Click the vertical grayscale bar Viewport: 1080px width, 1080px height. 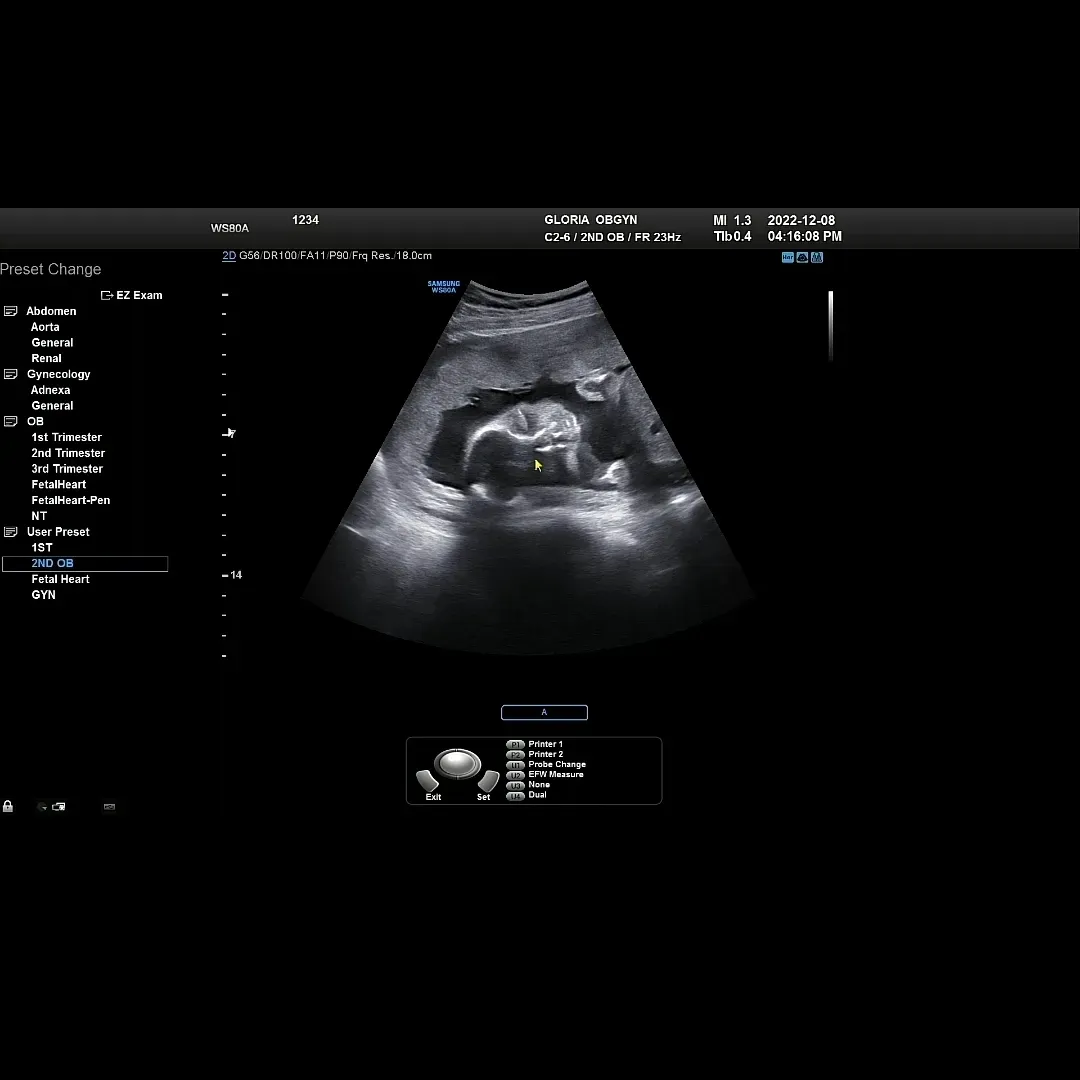click(x=831, y=326)
